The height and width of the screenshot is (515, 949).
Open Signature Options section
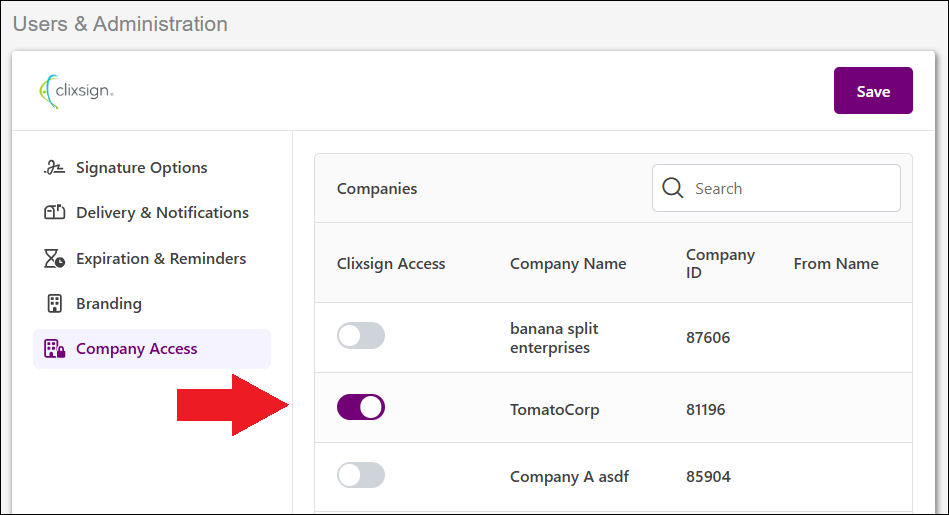152,168
